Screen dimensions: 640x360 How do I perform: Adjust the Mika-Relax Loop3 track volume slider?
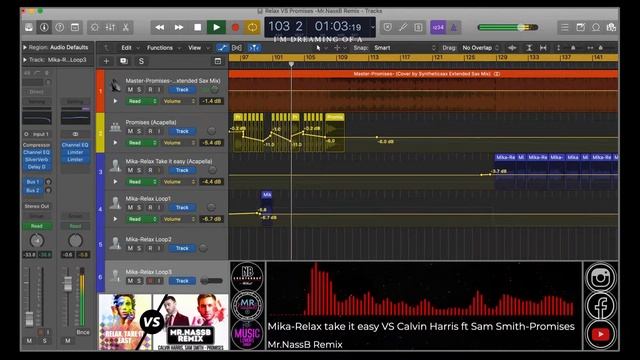211,281
